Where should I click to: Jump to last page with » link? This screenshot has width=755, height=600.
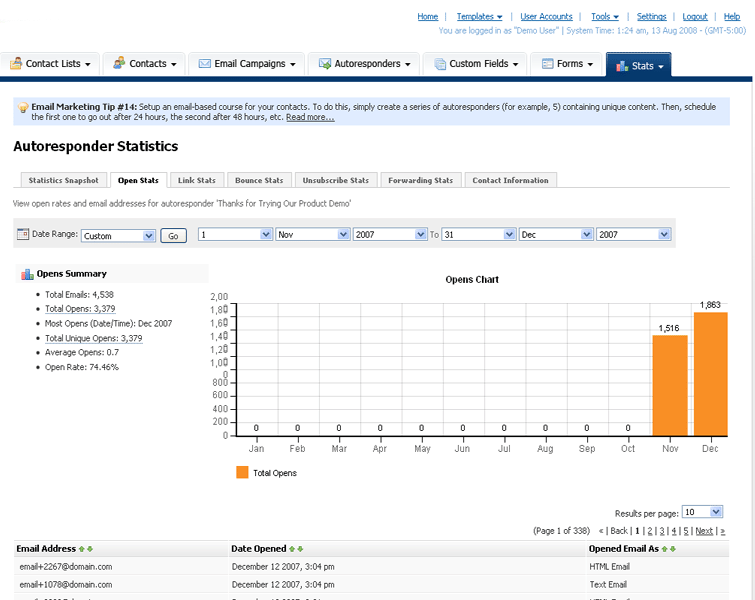pyautogui.click(x=722, y=531)
